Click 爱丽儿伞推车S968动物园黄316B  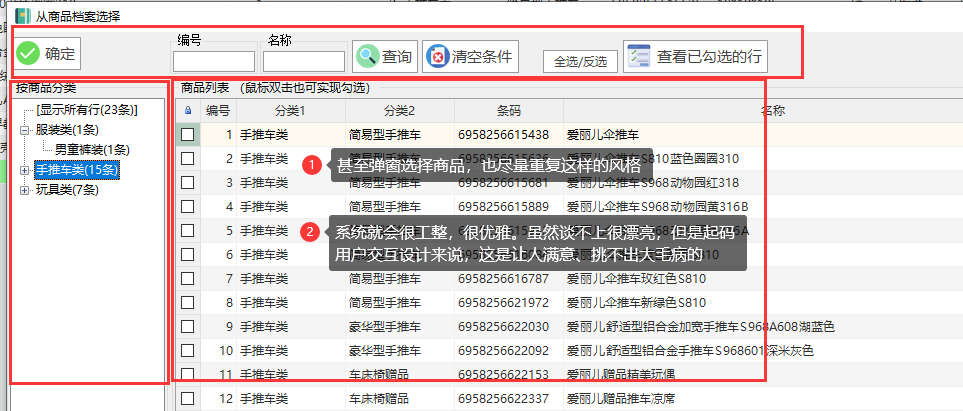(657, 206)
